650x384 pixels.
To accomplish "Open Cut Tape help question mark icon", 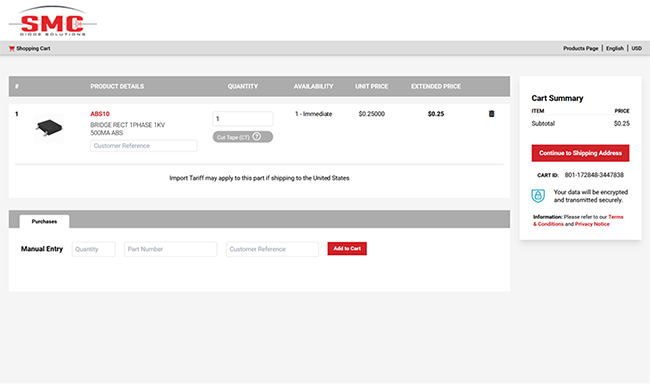I will 257,136.
